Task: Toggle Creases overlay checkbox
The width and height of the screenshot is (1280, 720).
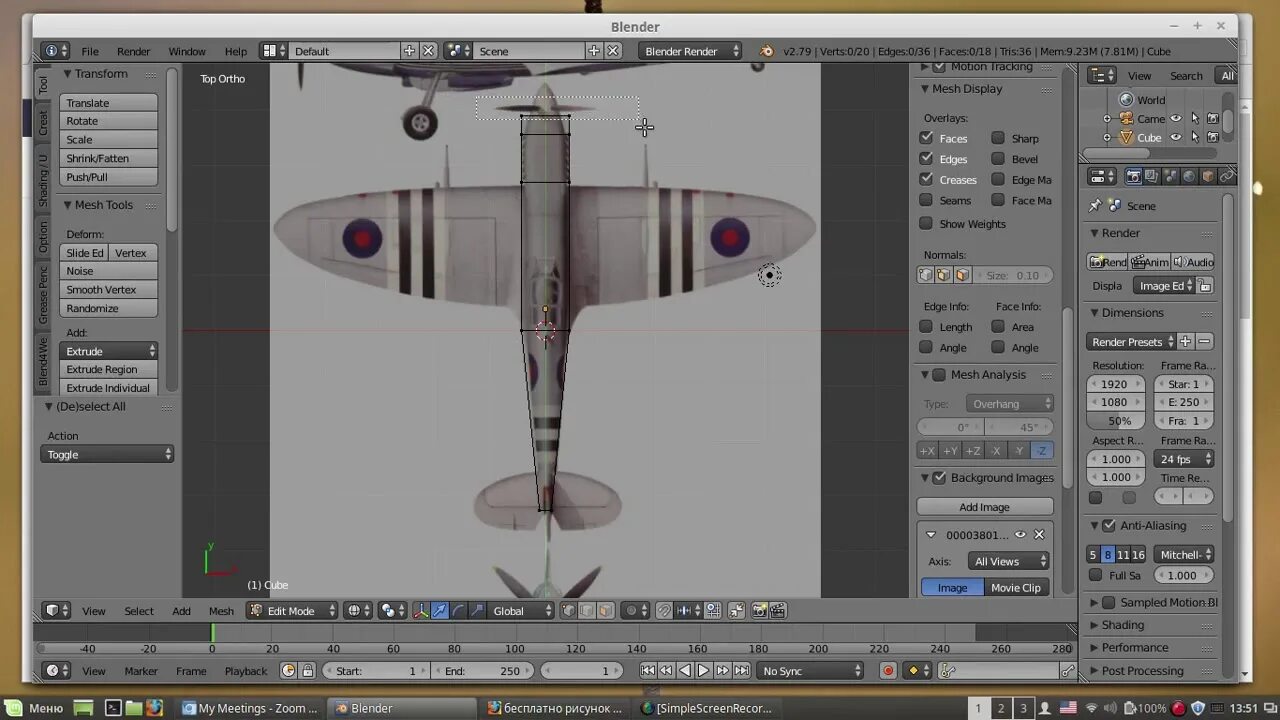Action: tap(926, 179)
